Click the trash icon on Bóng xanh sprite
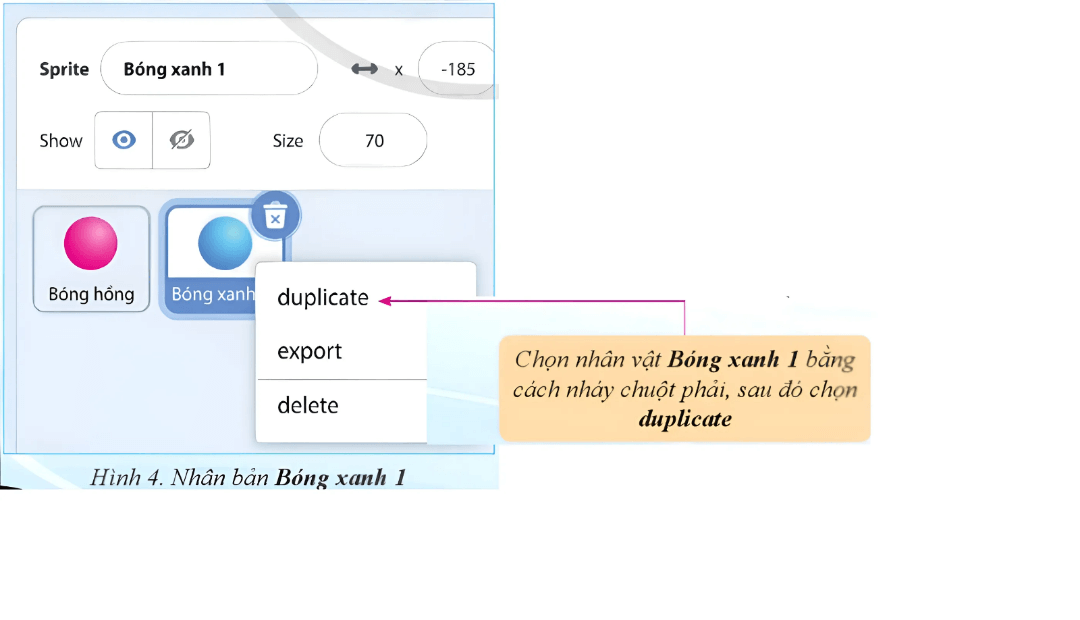This screenshot has height=620, width=1080. 275,215
